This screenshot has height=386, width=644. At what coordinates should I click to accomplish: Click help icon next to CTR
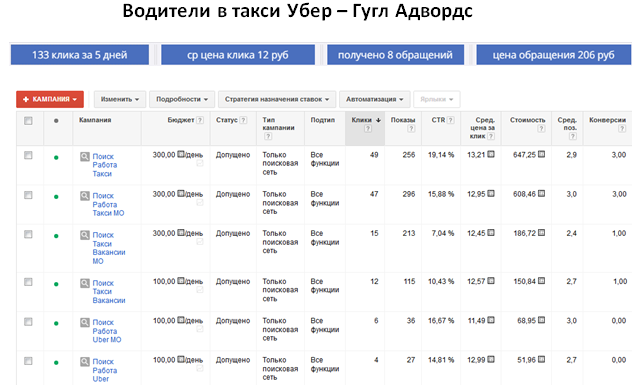tap(451, 120)
